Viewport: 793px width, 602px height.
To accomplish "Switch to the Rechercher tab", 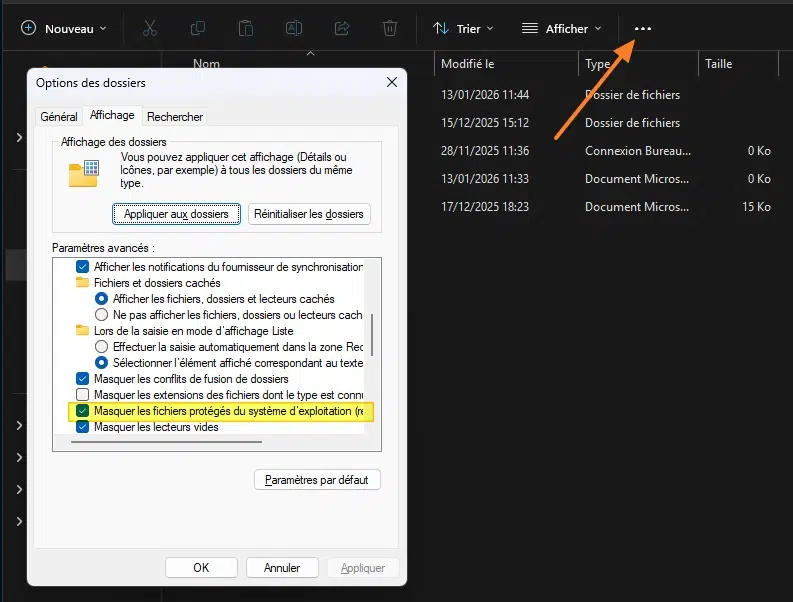I will pyautogui.click(x=175, y=117).
